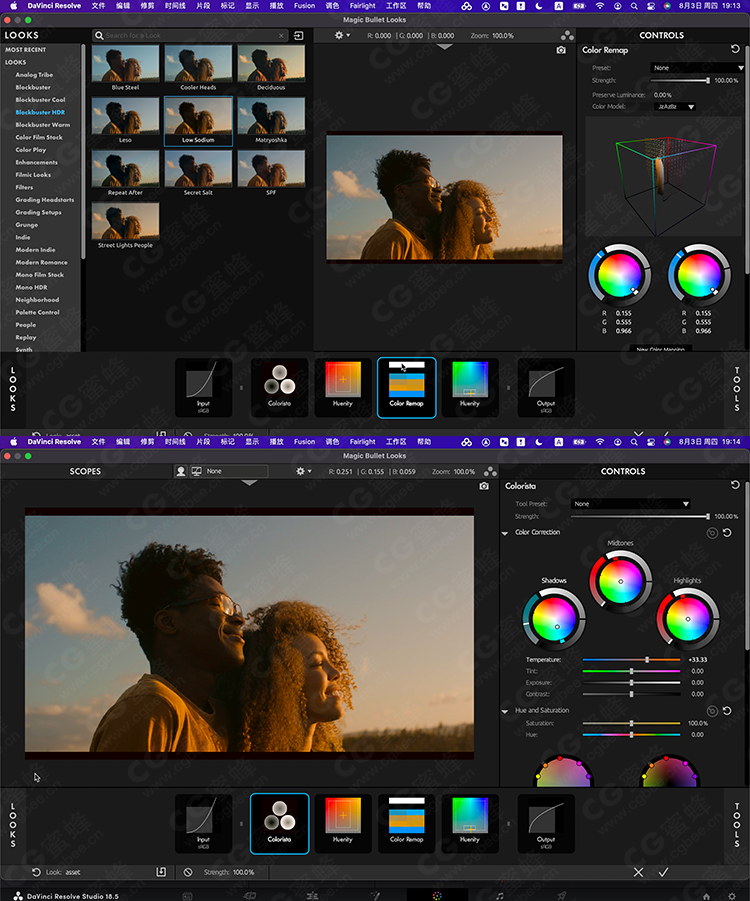Open the Enhancements looks category
Viewport: 750px width, 901px height.
click(x=37, y=162)
